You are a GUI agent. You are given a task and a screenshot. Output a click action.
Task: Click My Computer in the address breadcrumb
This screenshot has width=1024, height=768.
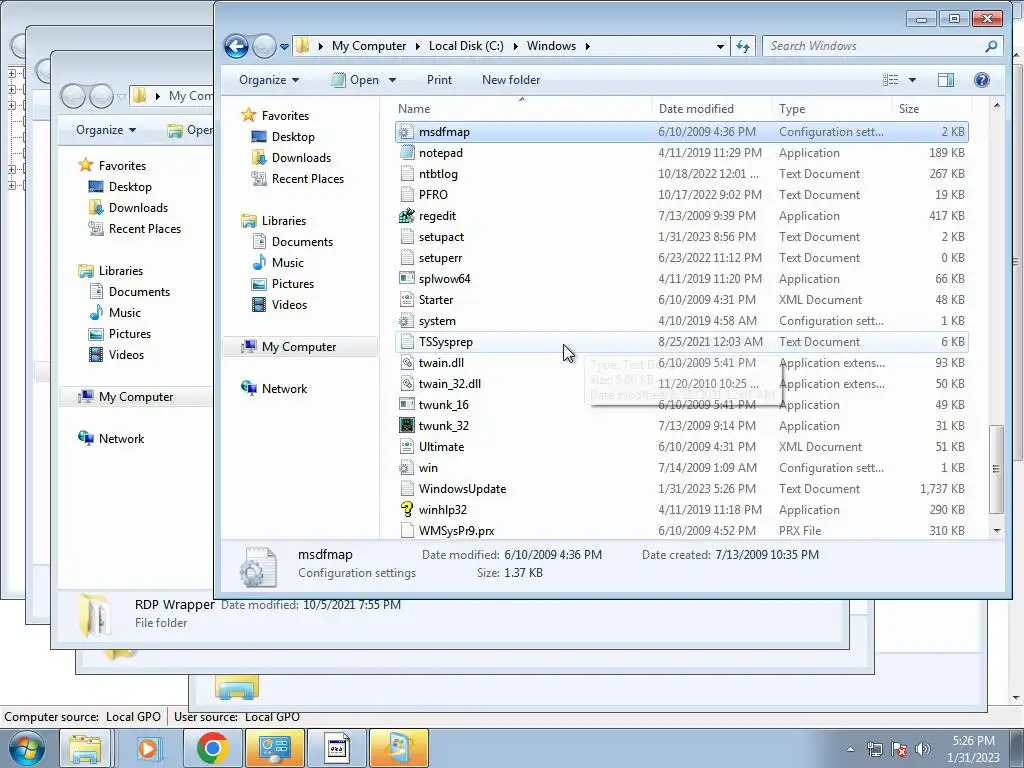pyautogui.click(x=369, y=46)
